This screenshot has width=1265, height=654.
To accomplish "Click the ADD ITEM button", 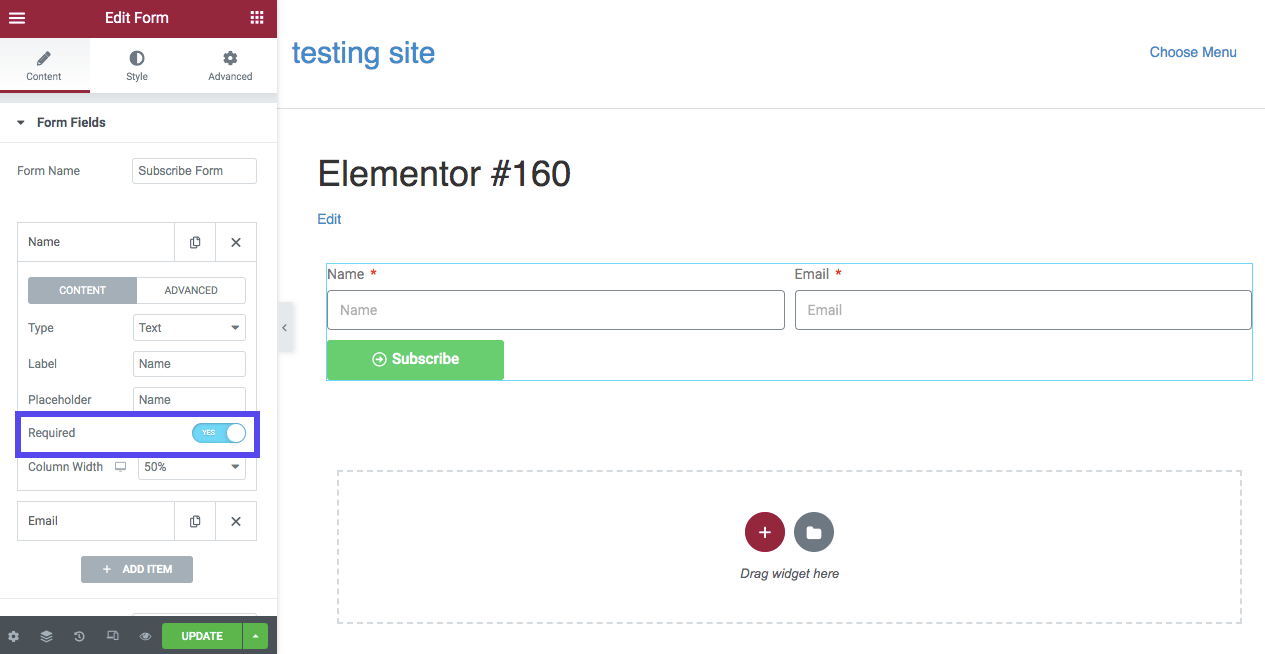I will pyautogui.click(x=137, y=569).
